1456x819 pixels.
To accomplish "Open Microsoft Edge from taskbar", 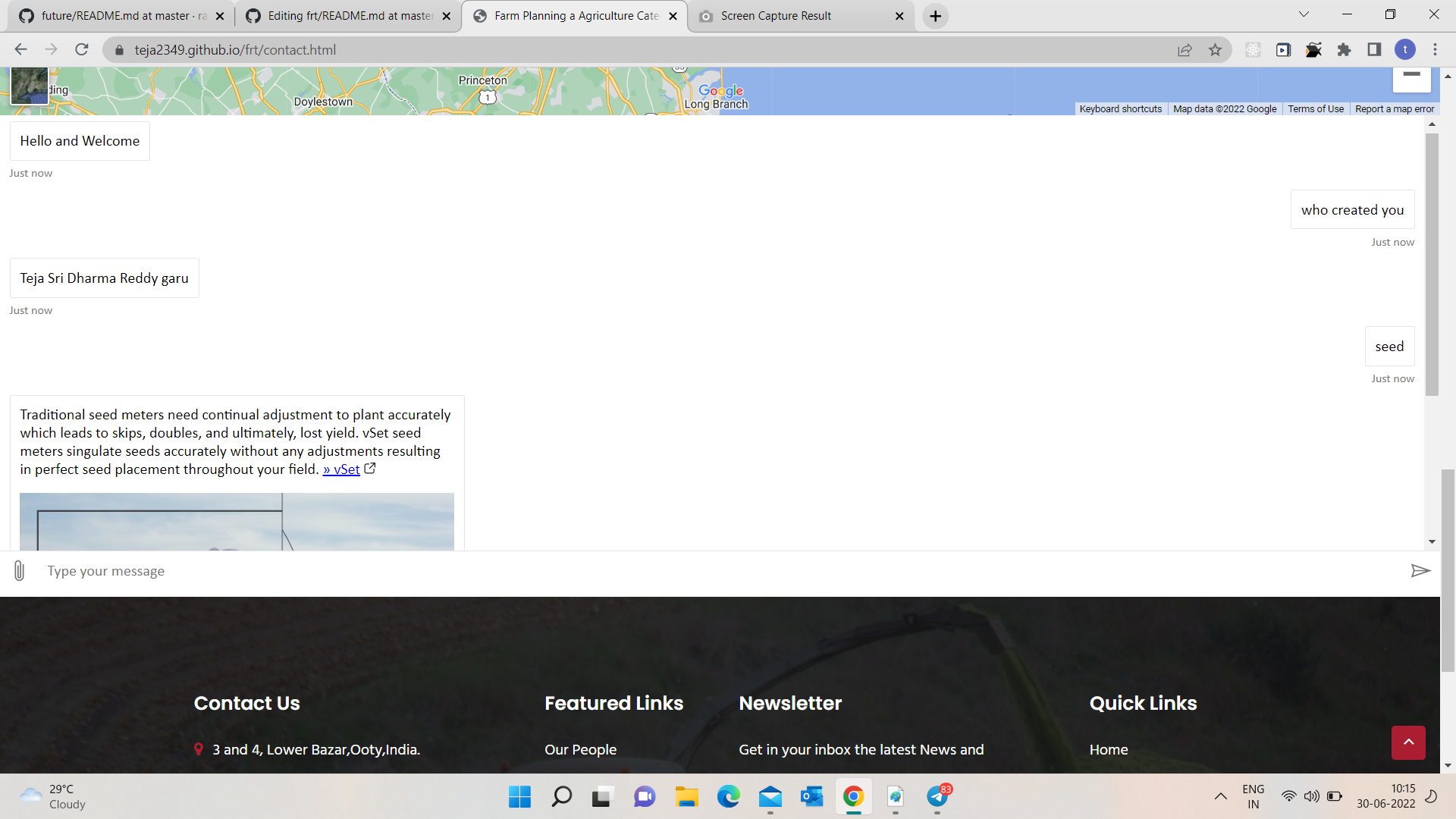I will click(x=729, y=797).
